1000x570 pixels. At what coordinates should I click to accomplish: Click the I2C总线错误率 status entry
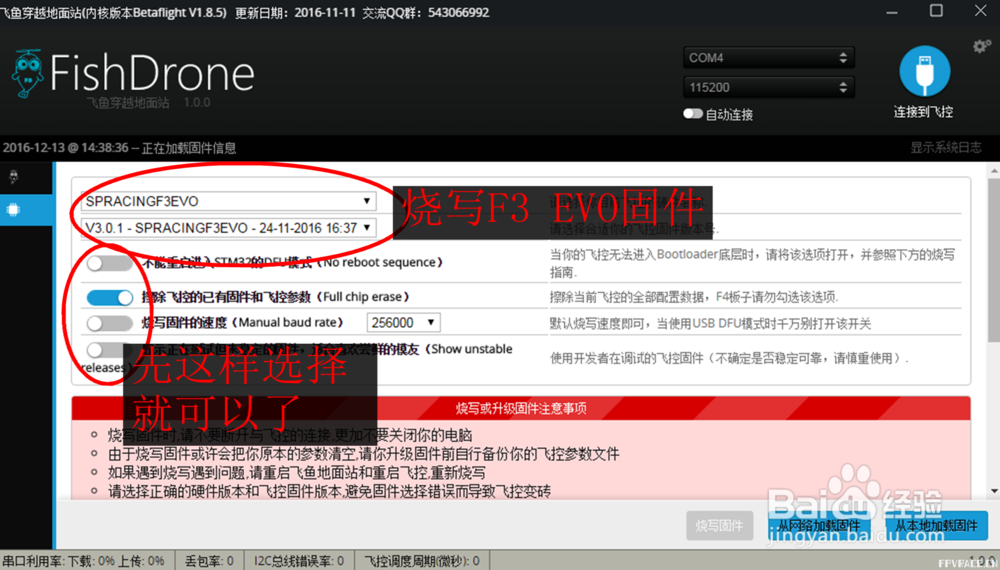299,561
